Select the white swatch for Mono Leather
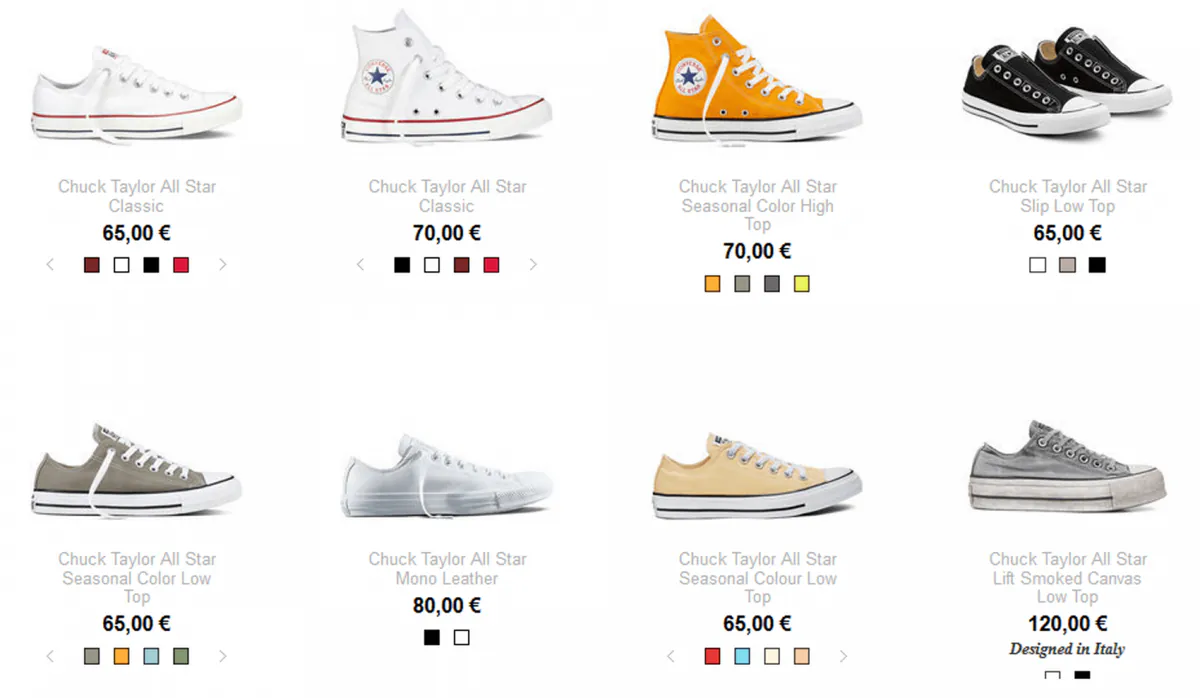This screenshot has height=698, width=1200. point(461,637)
